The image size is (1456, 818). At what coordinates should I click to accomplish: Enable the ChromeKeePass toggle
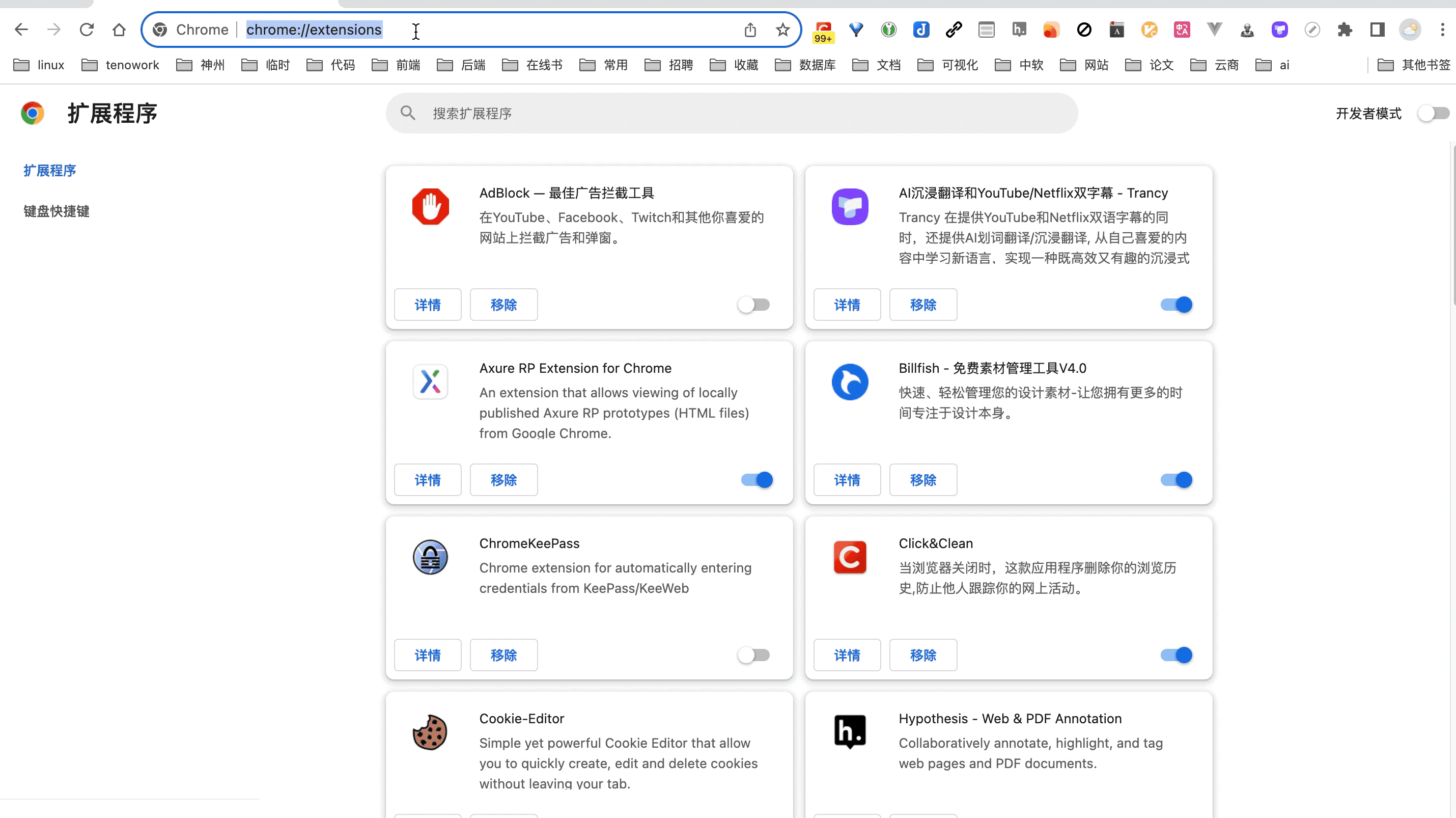click(754, 655)
